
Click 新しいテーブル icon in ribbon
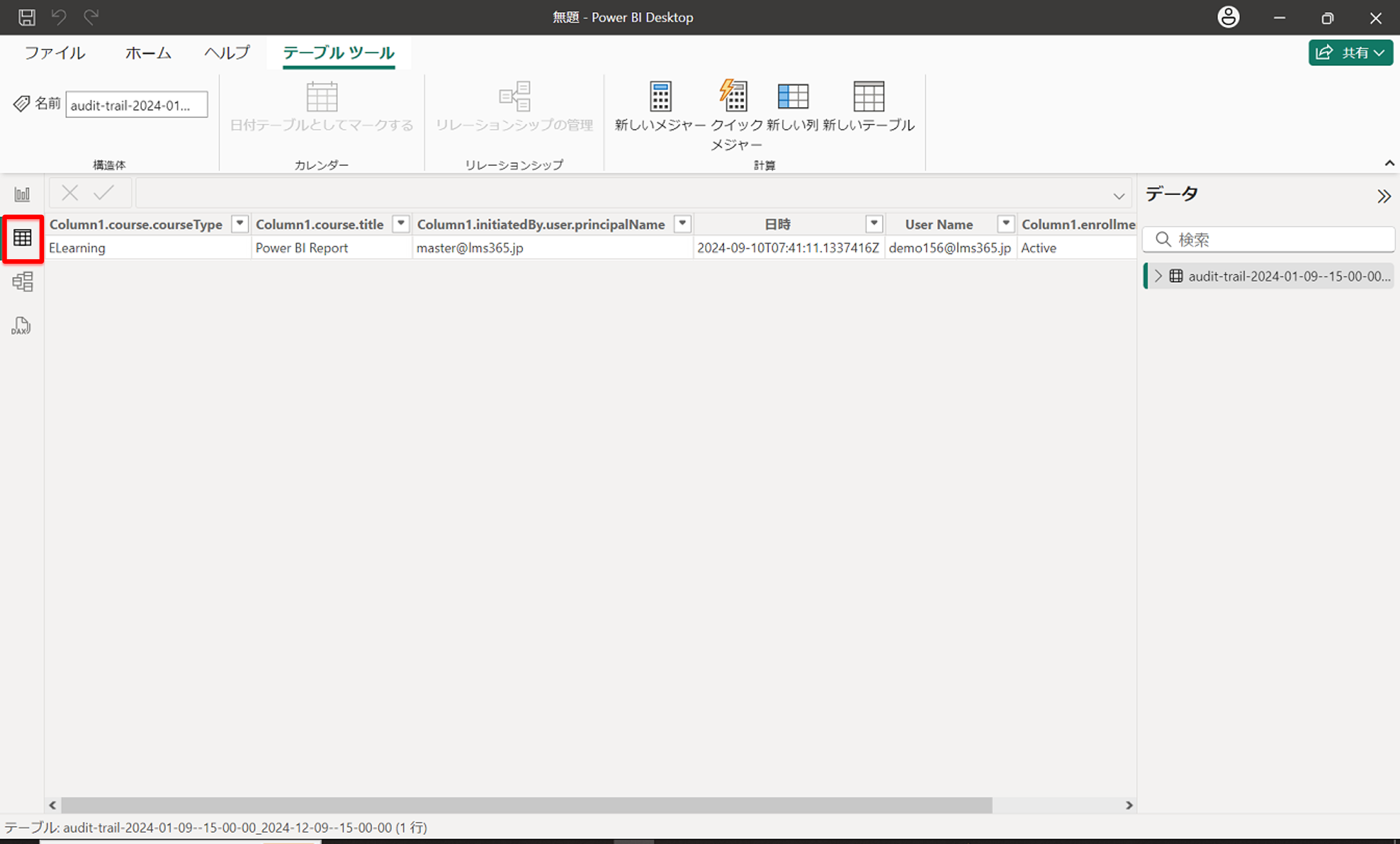[x=869, y=96]
